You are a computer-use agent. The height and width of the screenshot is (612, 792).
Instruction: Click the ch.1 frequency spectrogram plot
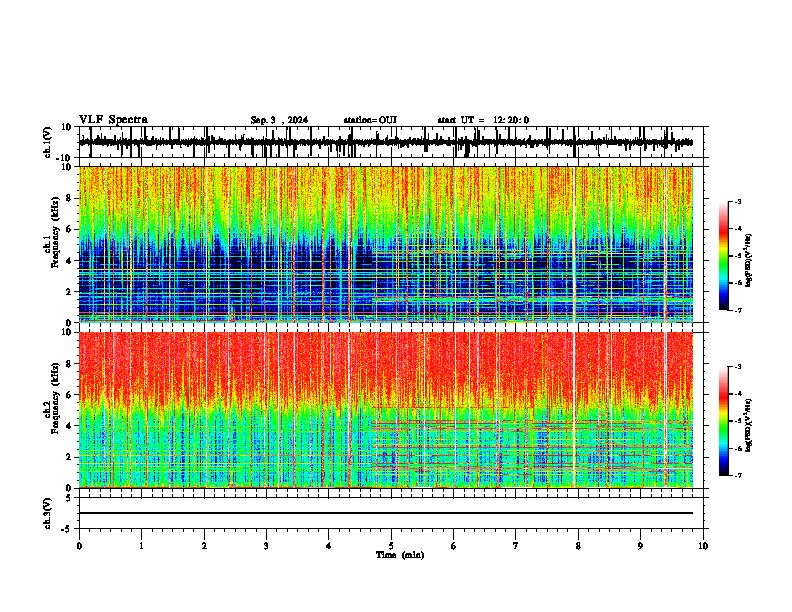click(386, 244)
